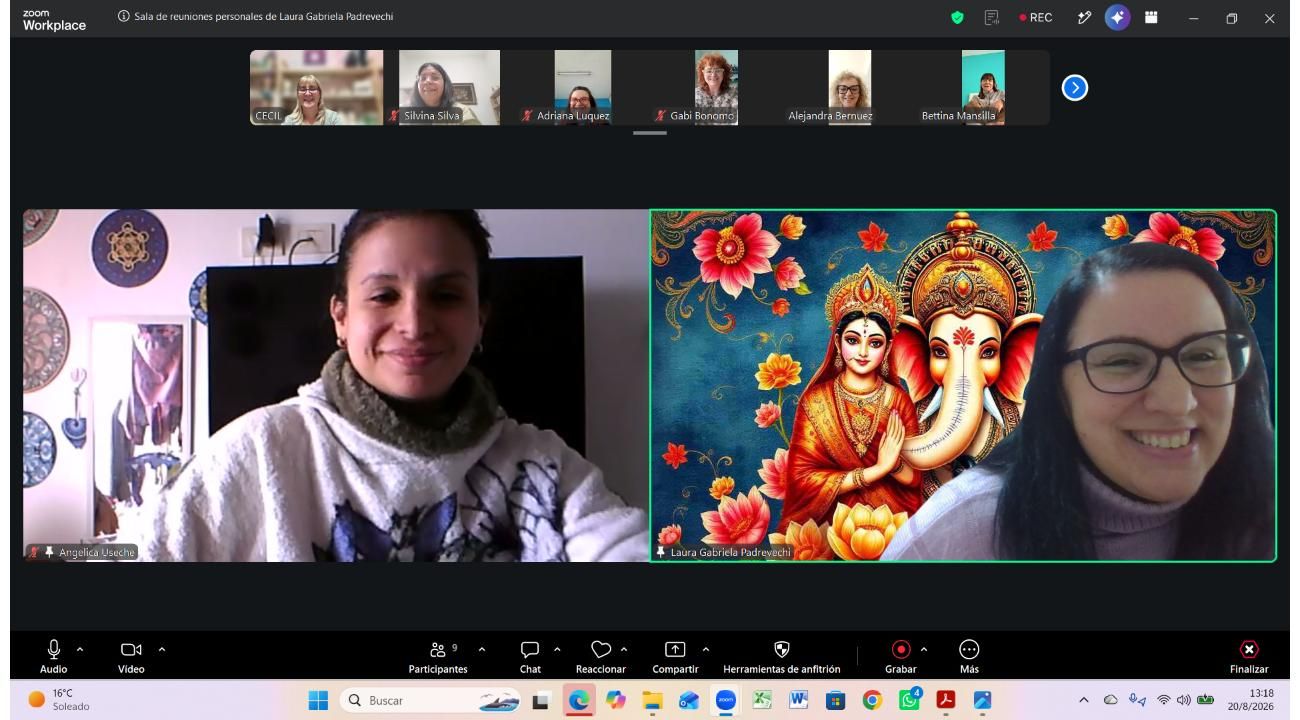
Task: Open Google Chrome from the taskbar
Action: pyautogui.click(x=872, y=700)
